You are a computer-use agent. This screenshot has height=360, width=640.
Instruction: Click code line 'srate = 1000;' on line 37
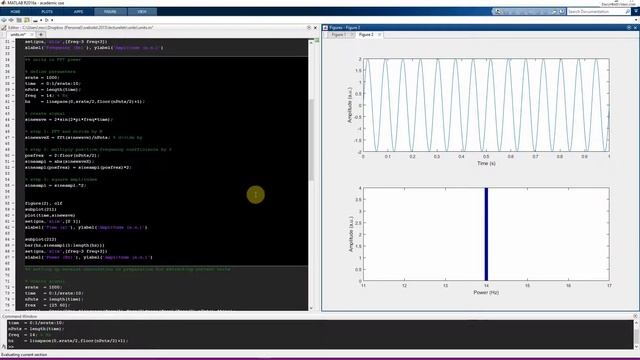[x=42, y=78]
